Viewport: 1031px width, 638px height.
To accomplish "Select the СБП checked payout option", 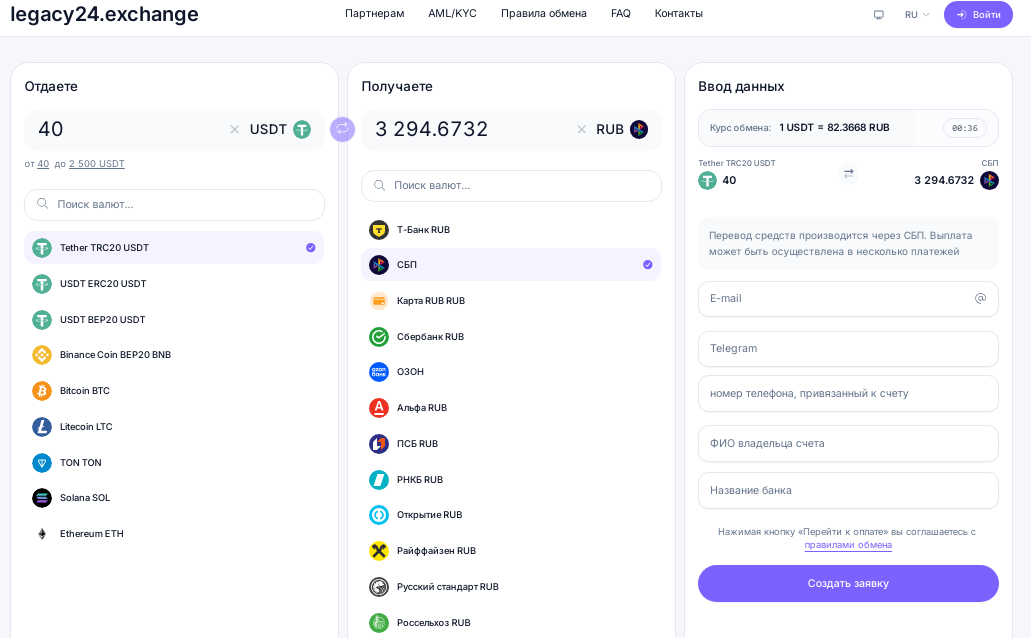I will pos(511,264).
